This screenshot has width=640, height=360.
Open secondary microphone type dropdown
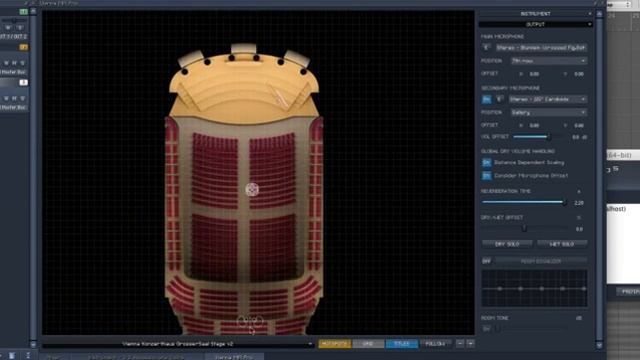point(548,99)
